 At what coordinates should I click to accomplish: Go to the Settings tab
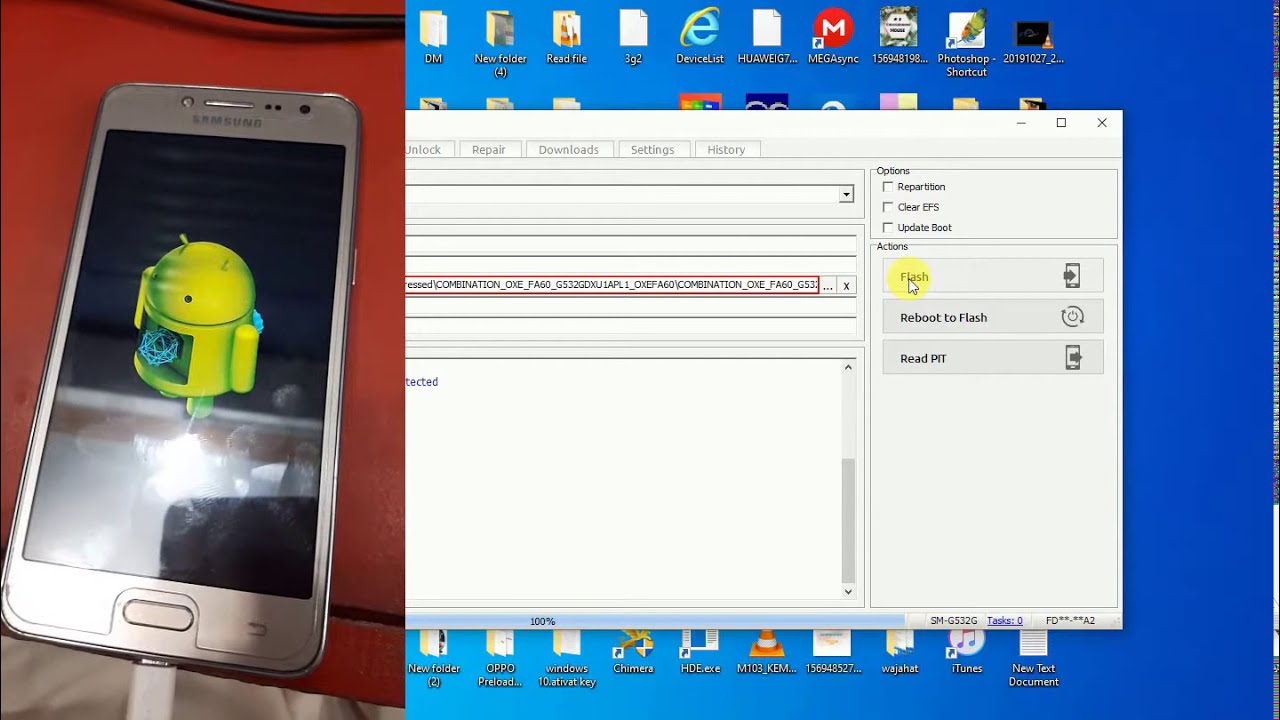652,149
